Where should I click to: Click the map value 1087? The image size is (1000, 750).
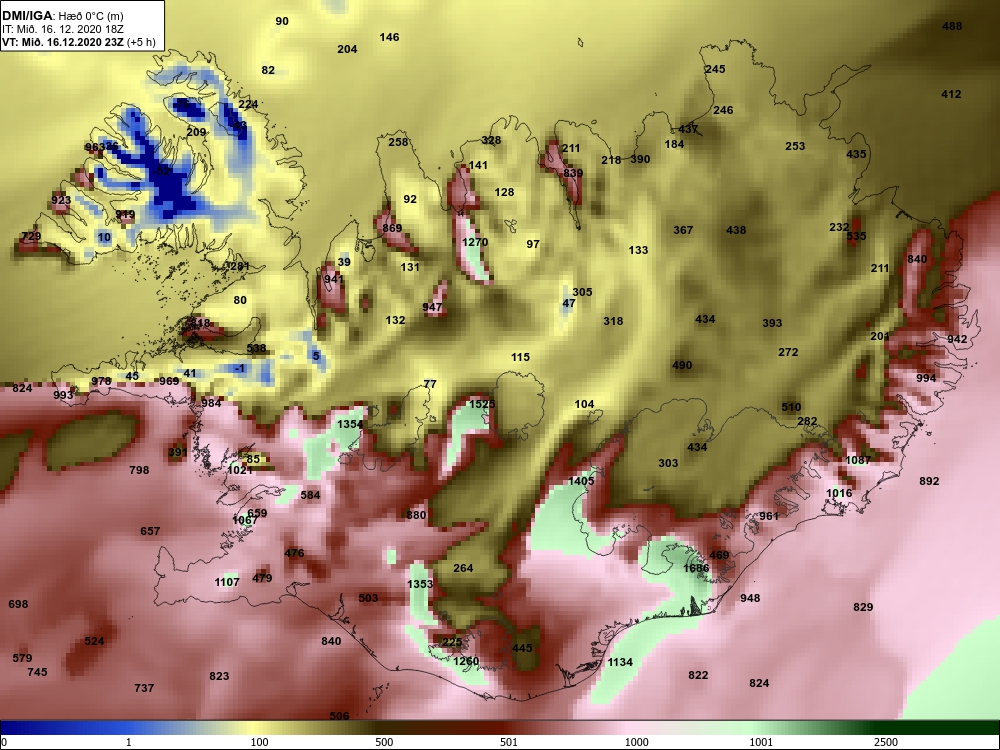pos(858,460)
